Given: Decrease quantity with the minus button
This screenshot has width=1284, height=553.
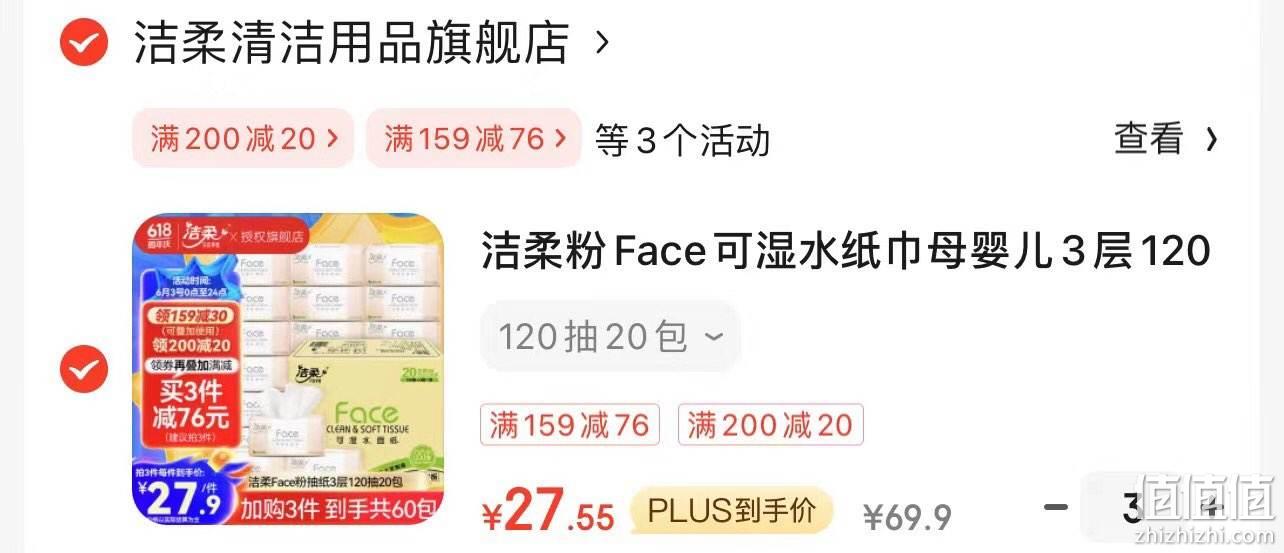Looking at the screenshot, I should [1056, 507].
